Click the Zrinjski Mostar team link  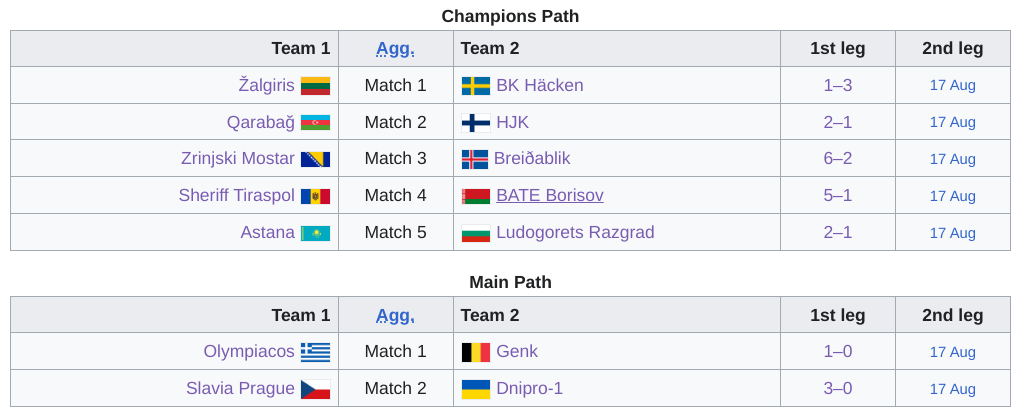click(238, 159)
